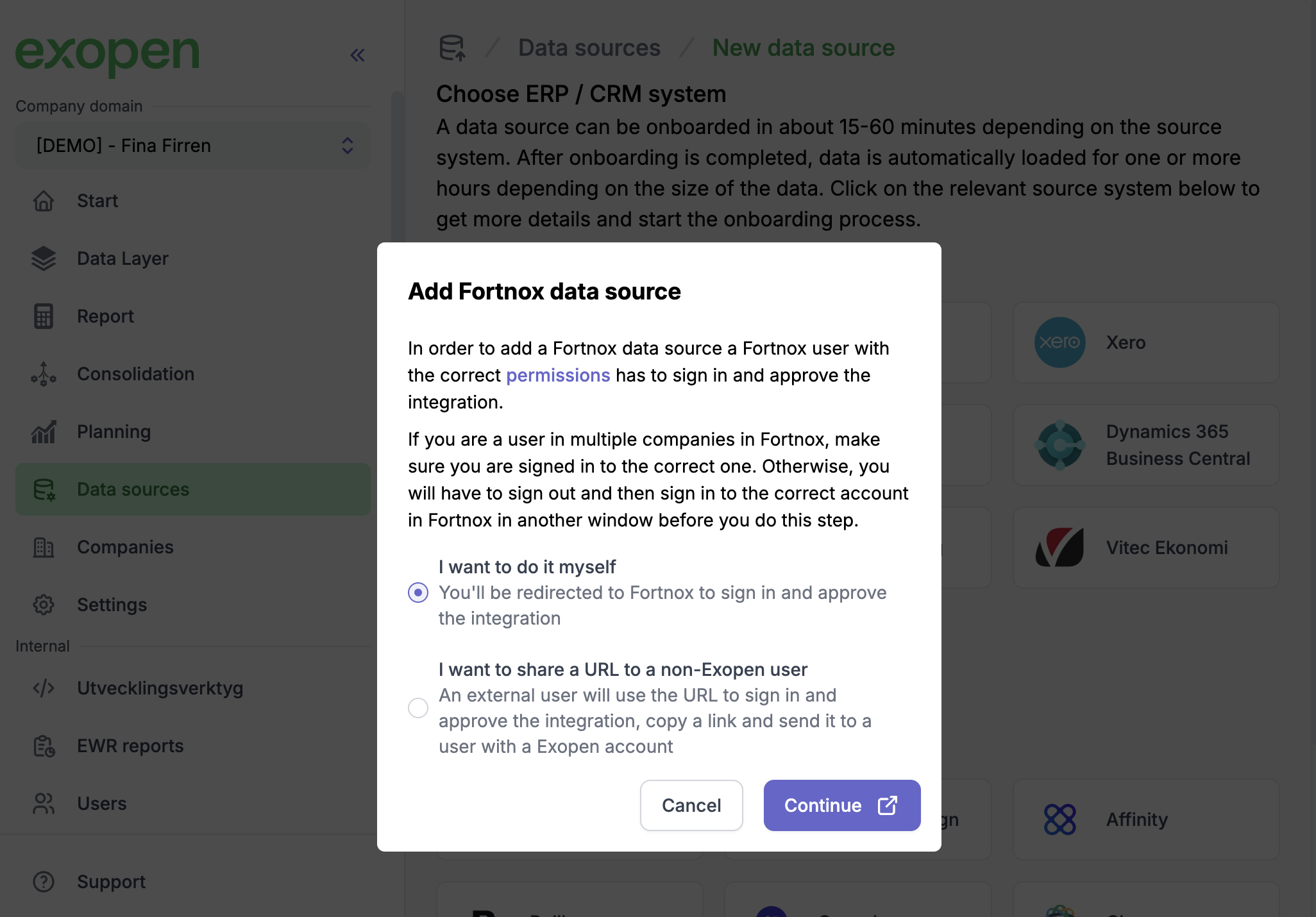
Task: Click the Report calculator icon
Action: tap(44, 316)
